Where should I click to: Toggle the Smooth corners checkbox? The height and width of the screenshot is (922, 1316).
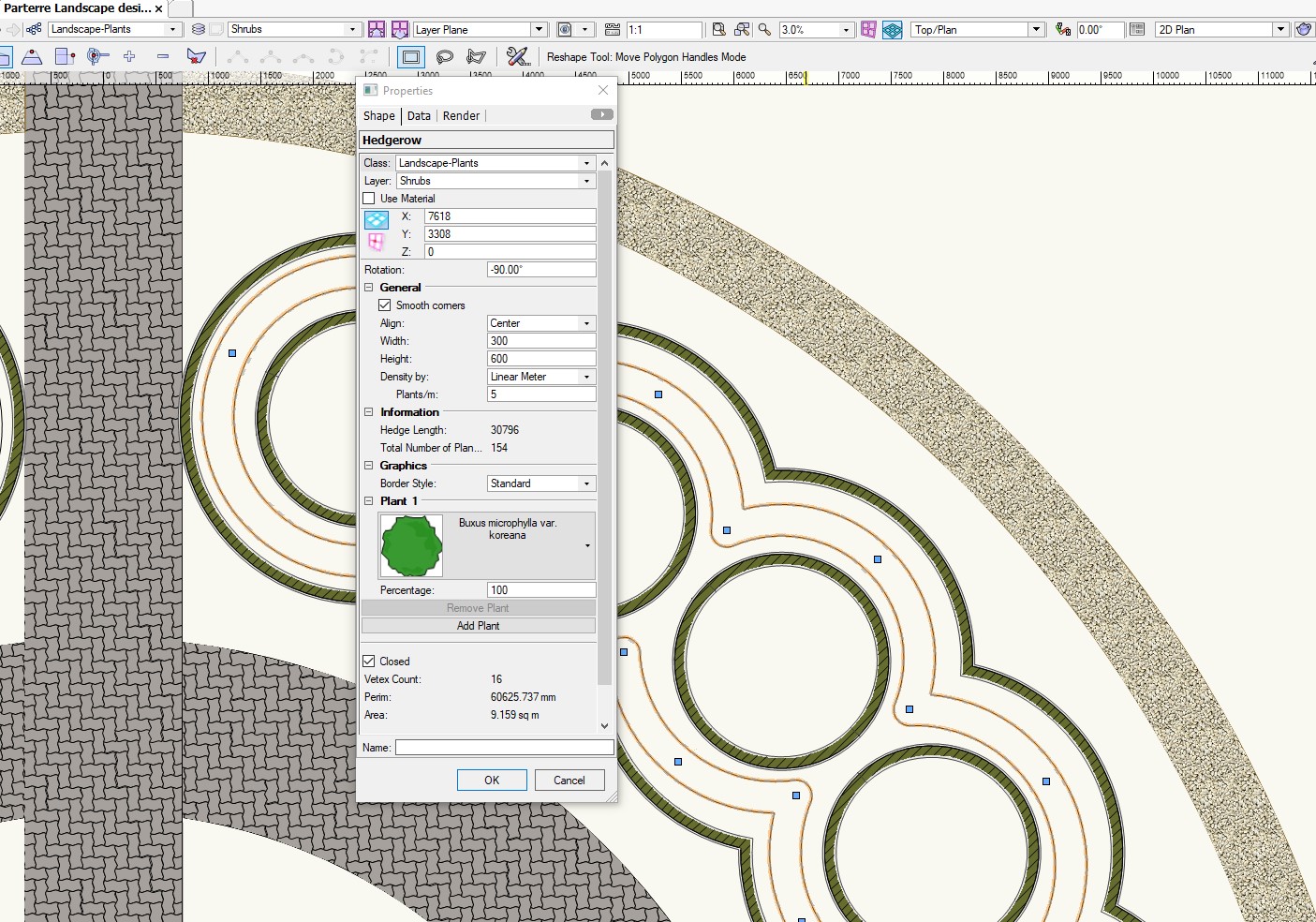pos(385,305)
